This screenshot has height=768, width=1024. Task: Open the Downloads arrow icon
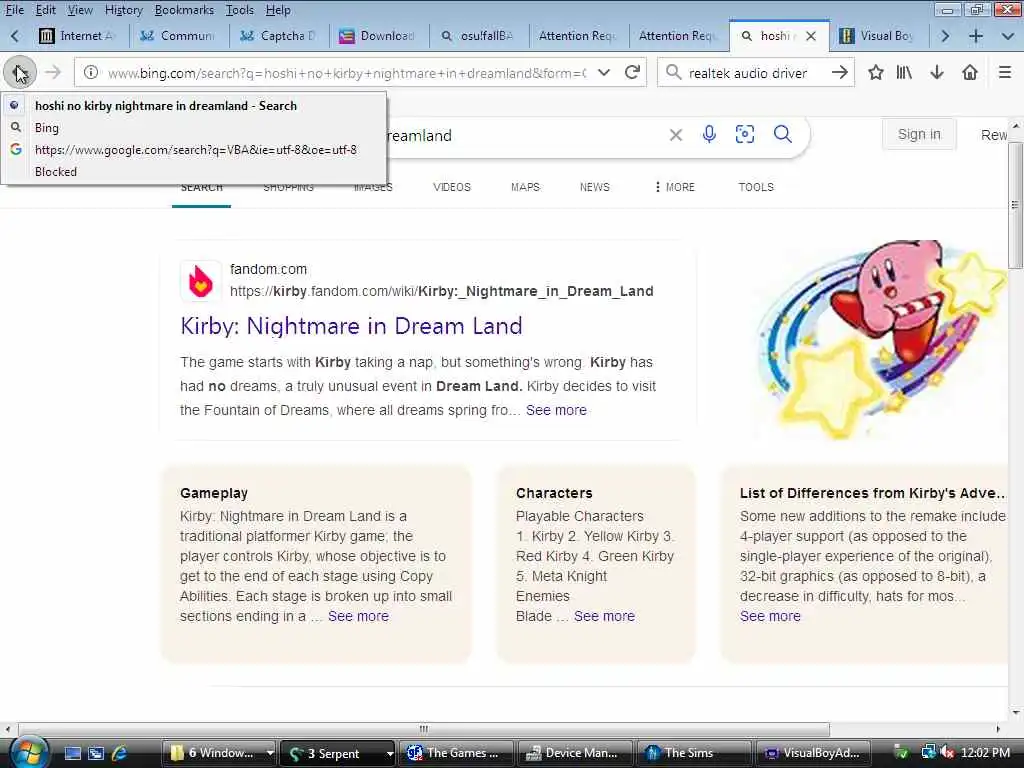[x=937, y=72]
